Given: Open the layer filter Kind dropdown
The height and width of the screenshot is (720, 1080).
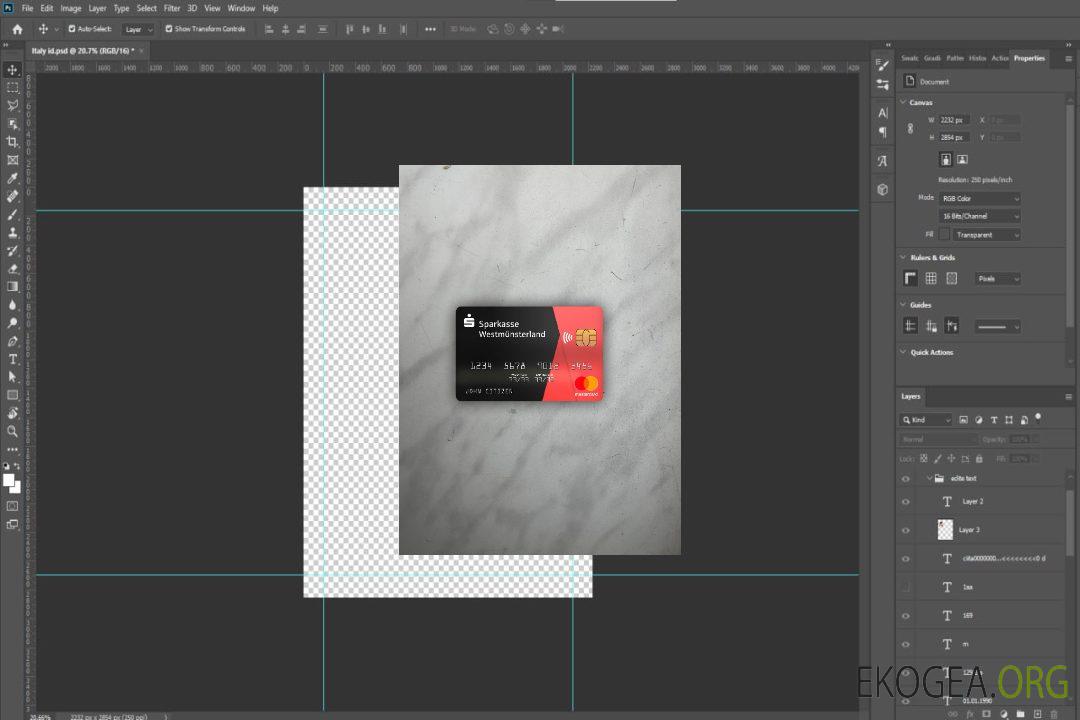Looking at the screenshot, I should 926,420.
